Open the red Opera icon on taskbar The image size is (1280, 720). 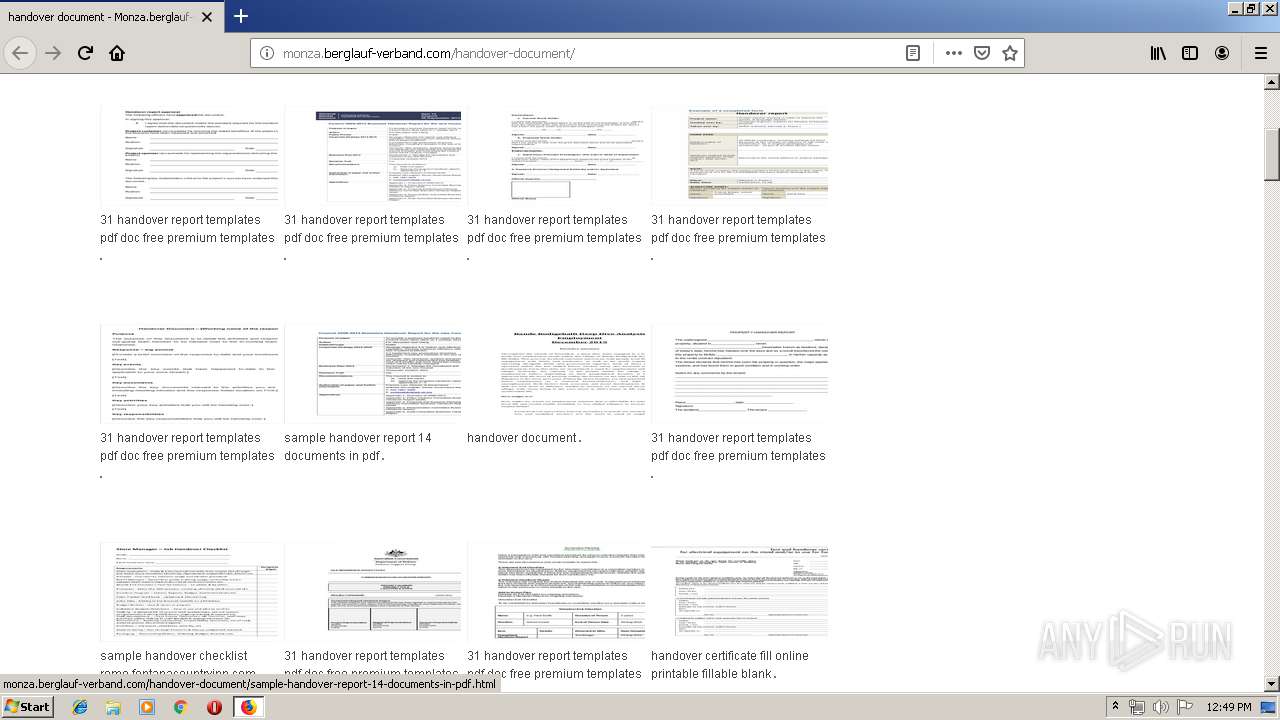[214, 707]
